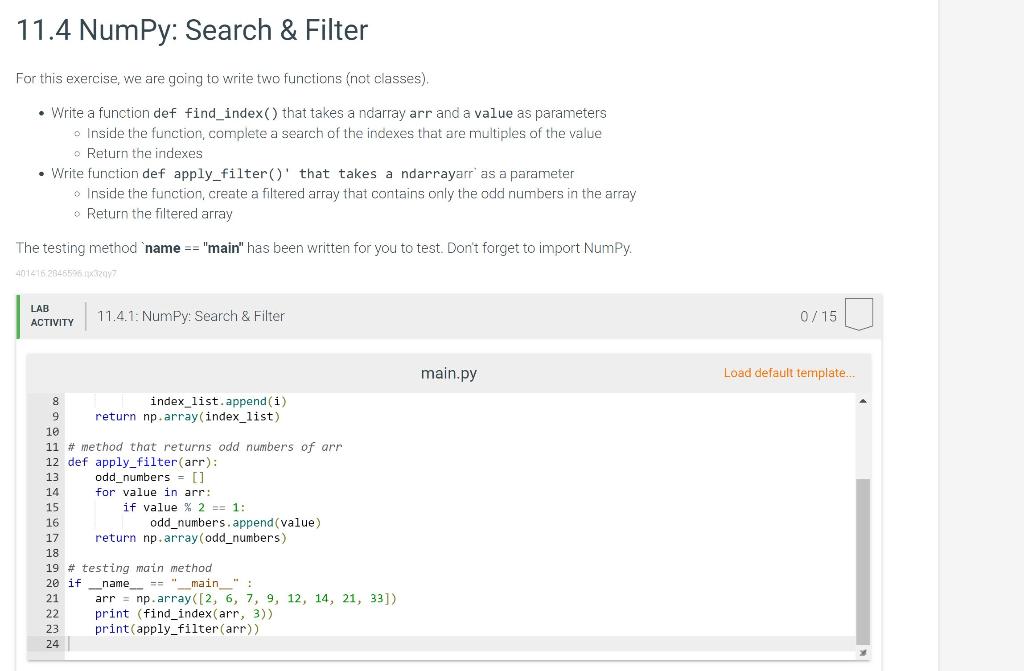Click the green LAB ACTIVITY sidebar marker
Viewport: 1024px width, 671px height.
(19, 315)
